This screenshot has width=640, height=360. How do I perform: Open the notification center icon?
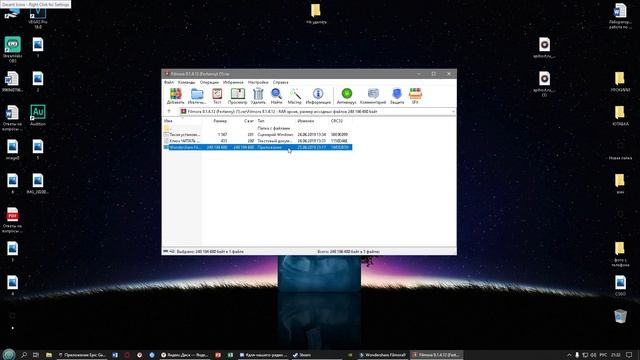[629, 355]
